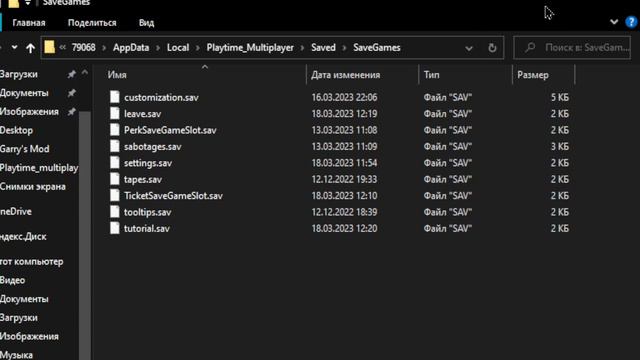Open recent locations dropdown arrow
The width and height of the screenshot is (640, 360).
14,47
